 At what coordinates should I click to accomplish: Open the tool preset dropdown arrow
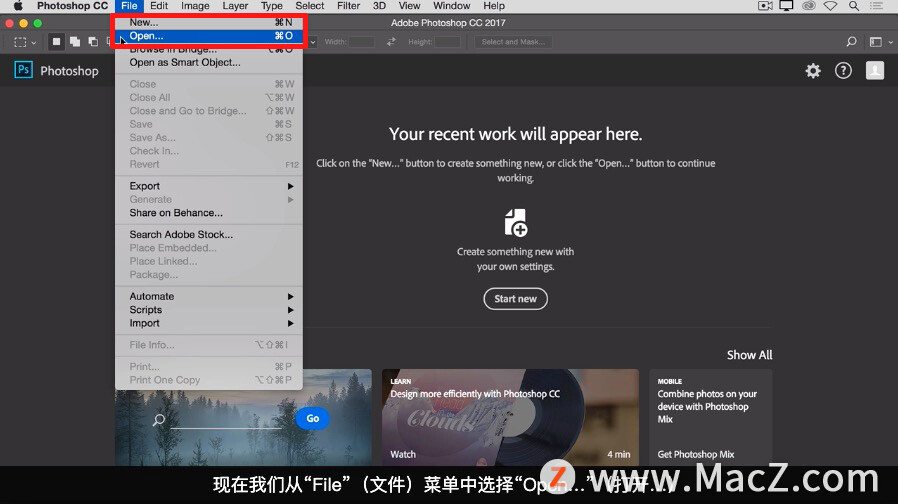34,42
